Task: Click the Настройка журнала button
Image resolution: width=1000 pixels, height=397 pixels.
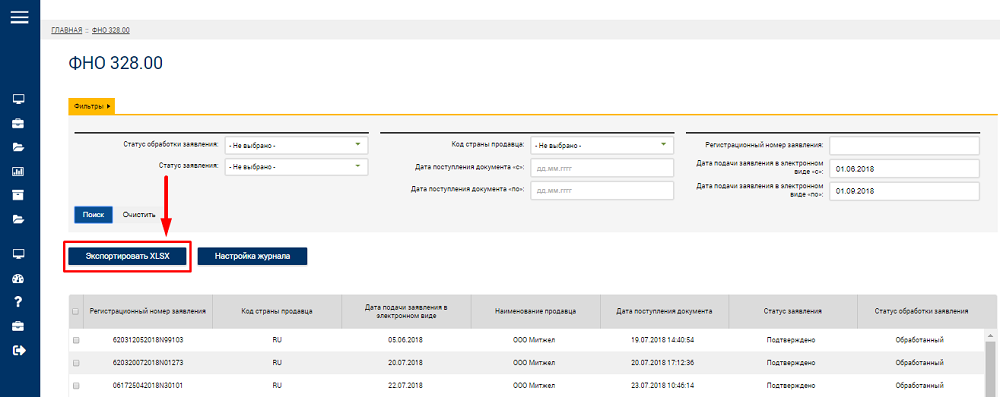Action: pyautogui.click(x=253, y=257)
